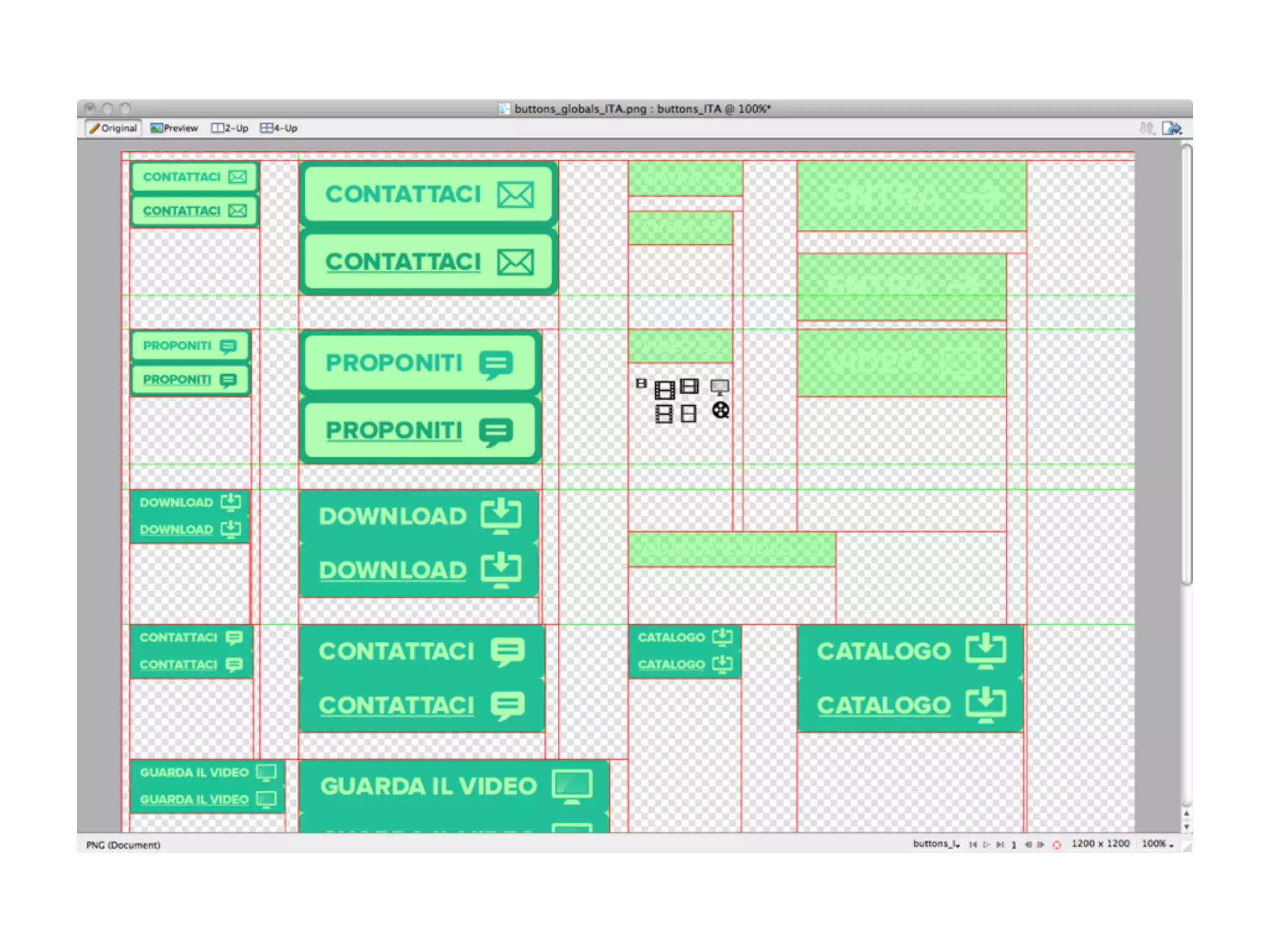Click the quick export icon at top right
The image size is (1270, 952).
pyautogui.click(x=1171, y=128)
